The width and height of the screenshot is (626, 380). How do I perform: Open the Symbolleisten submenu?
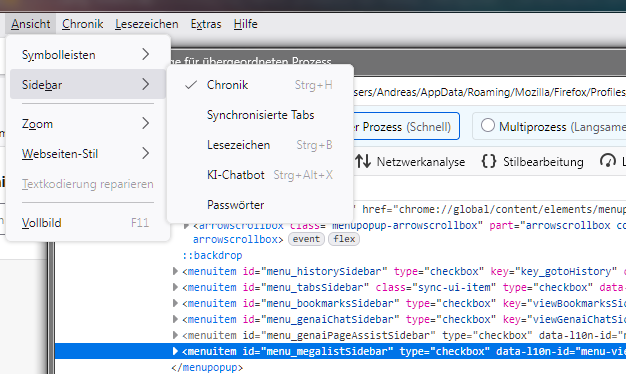(88, 54)
